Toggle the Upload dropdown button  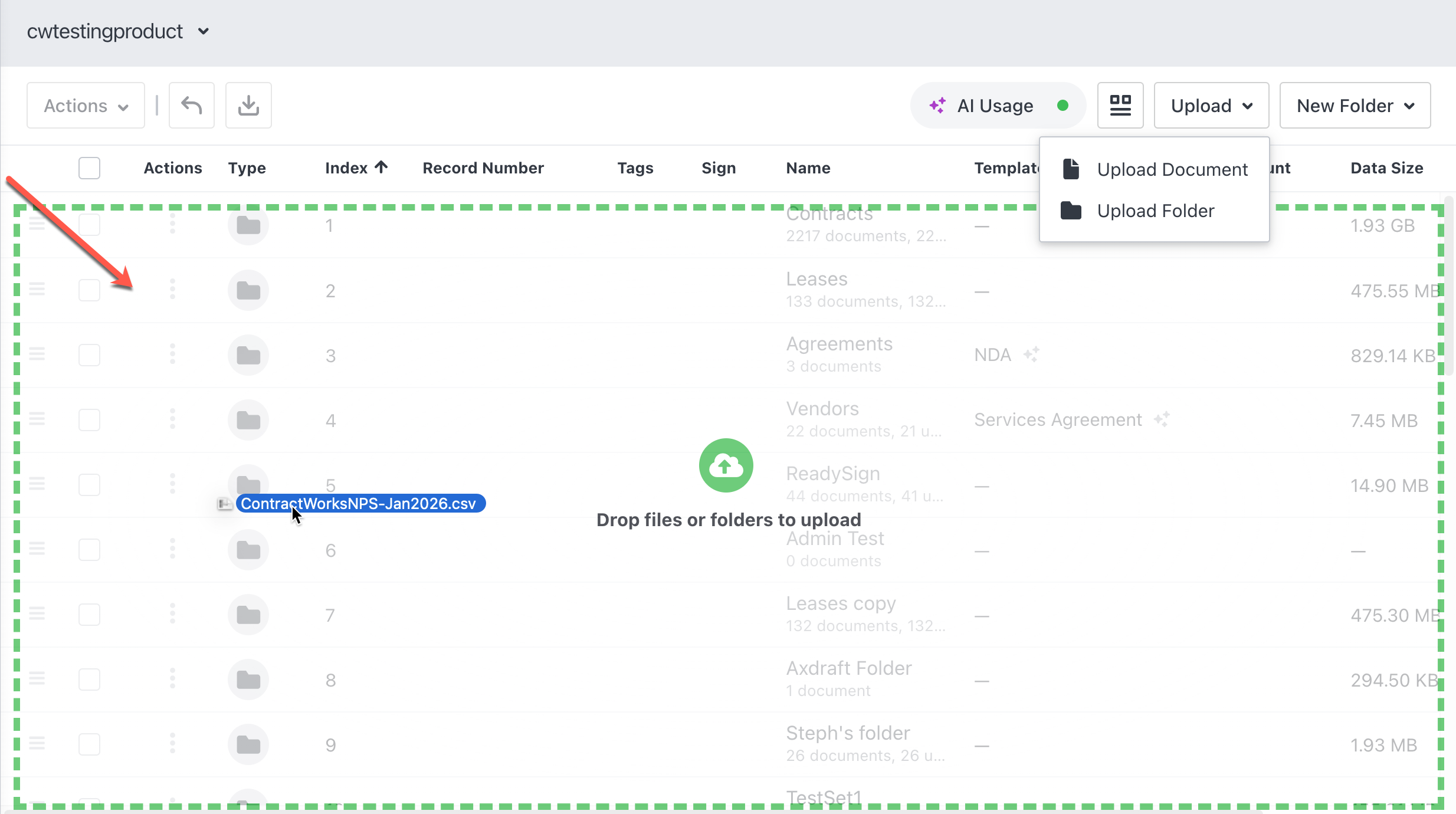coord(1211,106)
